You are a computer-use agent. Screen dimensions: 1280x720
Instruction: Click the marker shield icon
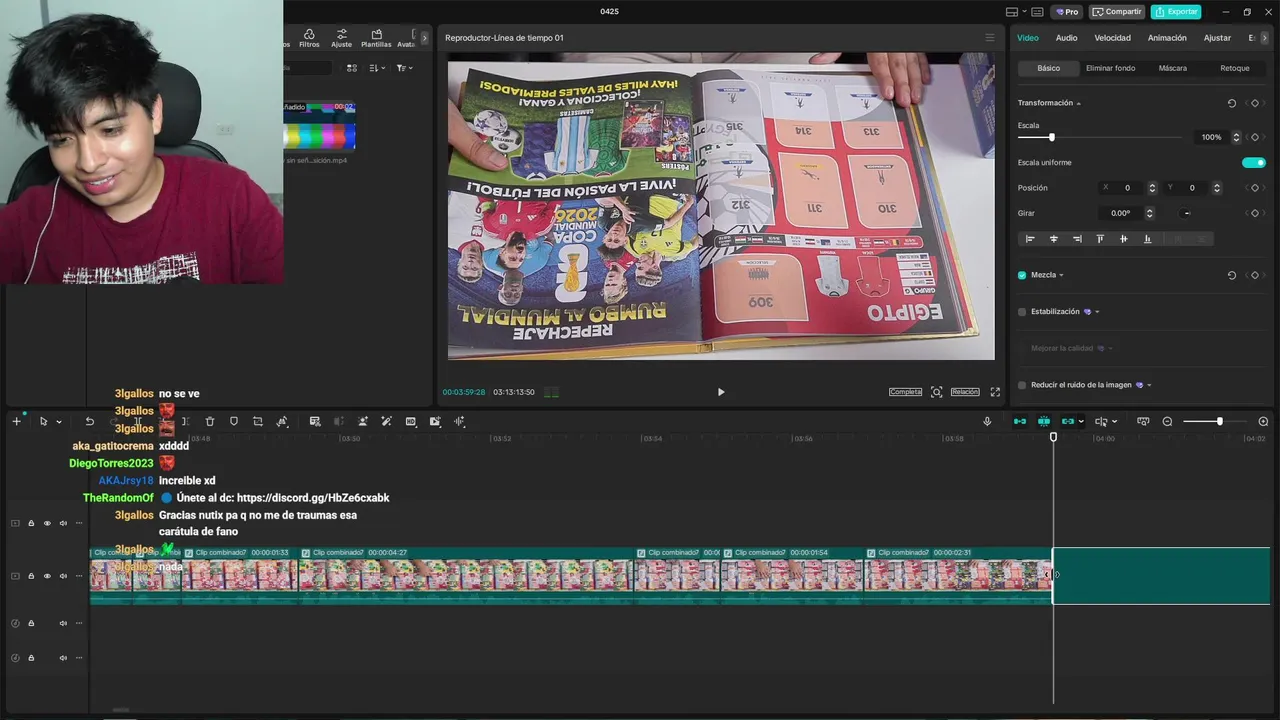(x=233, y=422)
